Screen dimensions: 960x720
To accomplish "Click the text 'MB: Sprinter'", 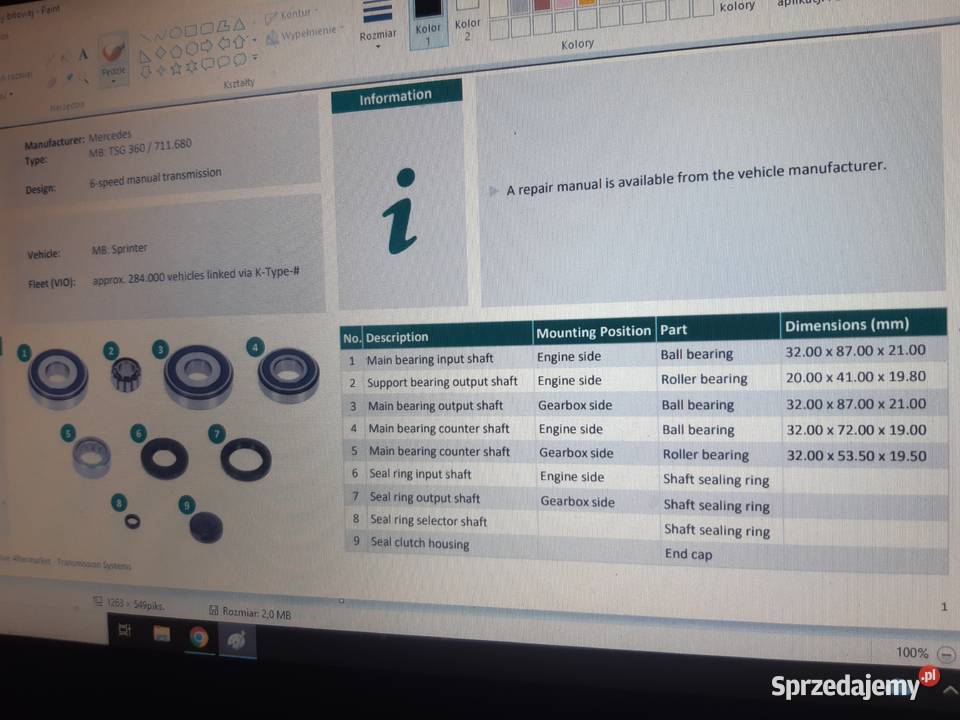I will click(x=119, y=249).
